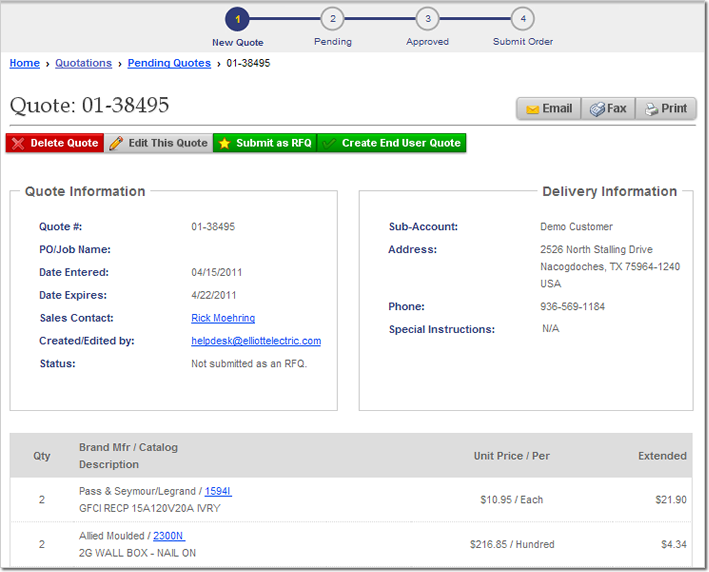Click the Created/Edited by: label
The height and width of the screenshot is (572, 709).
(x=87, y=341)
